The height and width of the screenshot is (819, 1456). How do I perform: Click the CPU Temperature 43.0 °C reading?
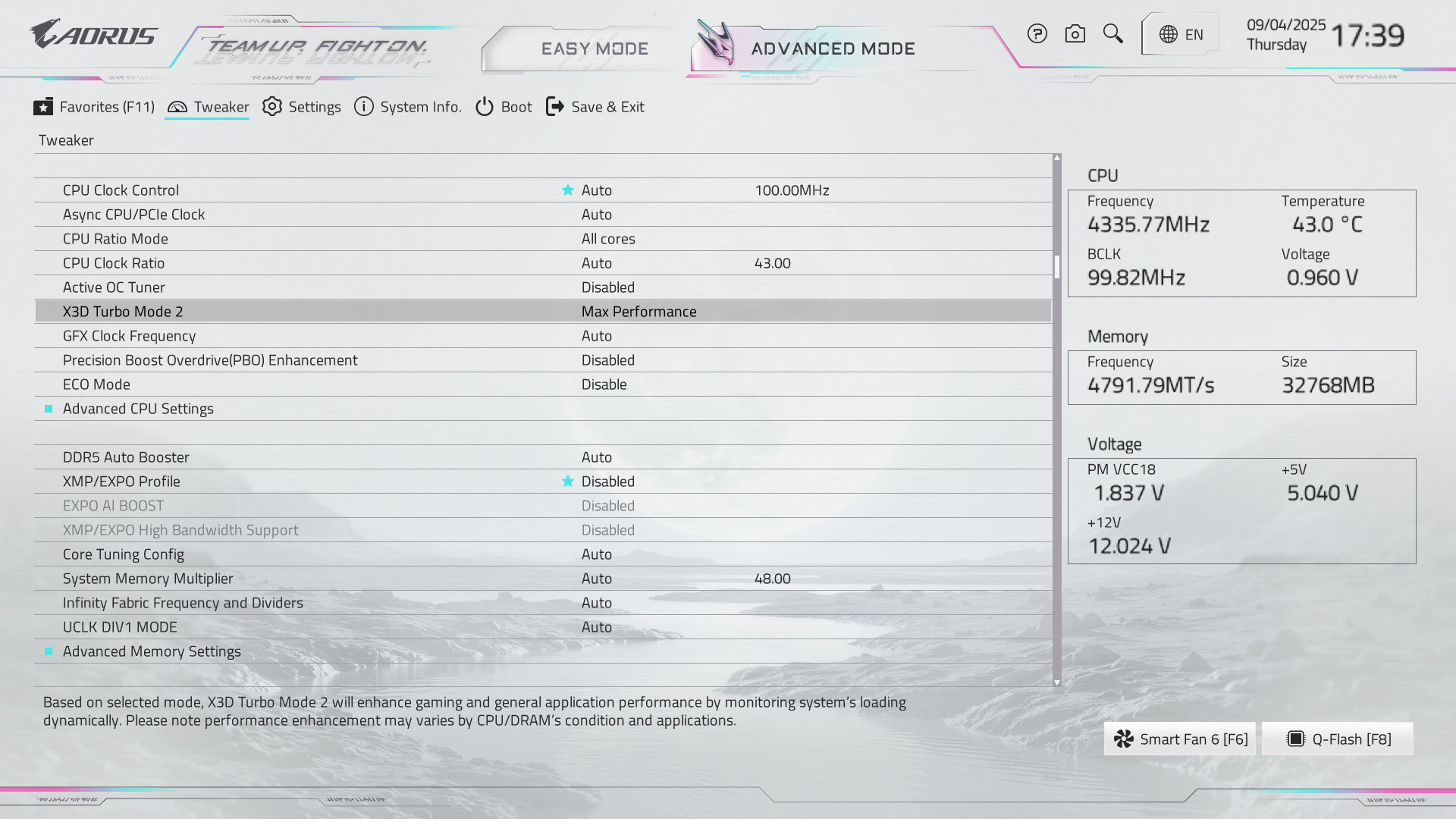pyautogui.click(x=1327, y=224)
